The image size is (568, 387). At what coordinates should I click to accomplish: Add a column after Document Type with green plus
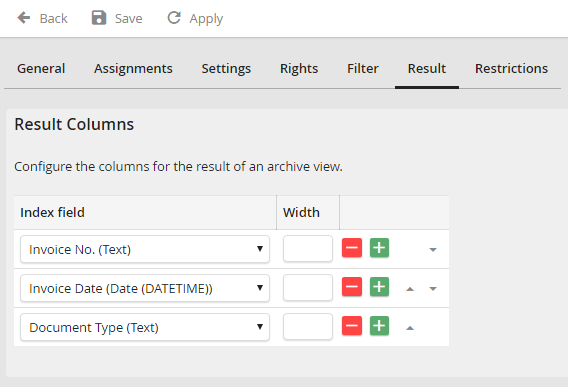[x=379, y=326]
